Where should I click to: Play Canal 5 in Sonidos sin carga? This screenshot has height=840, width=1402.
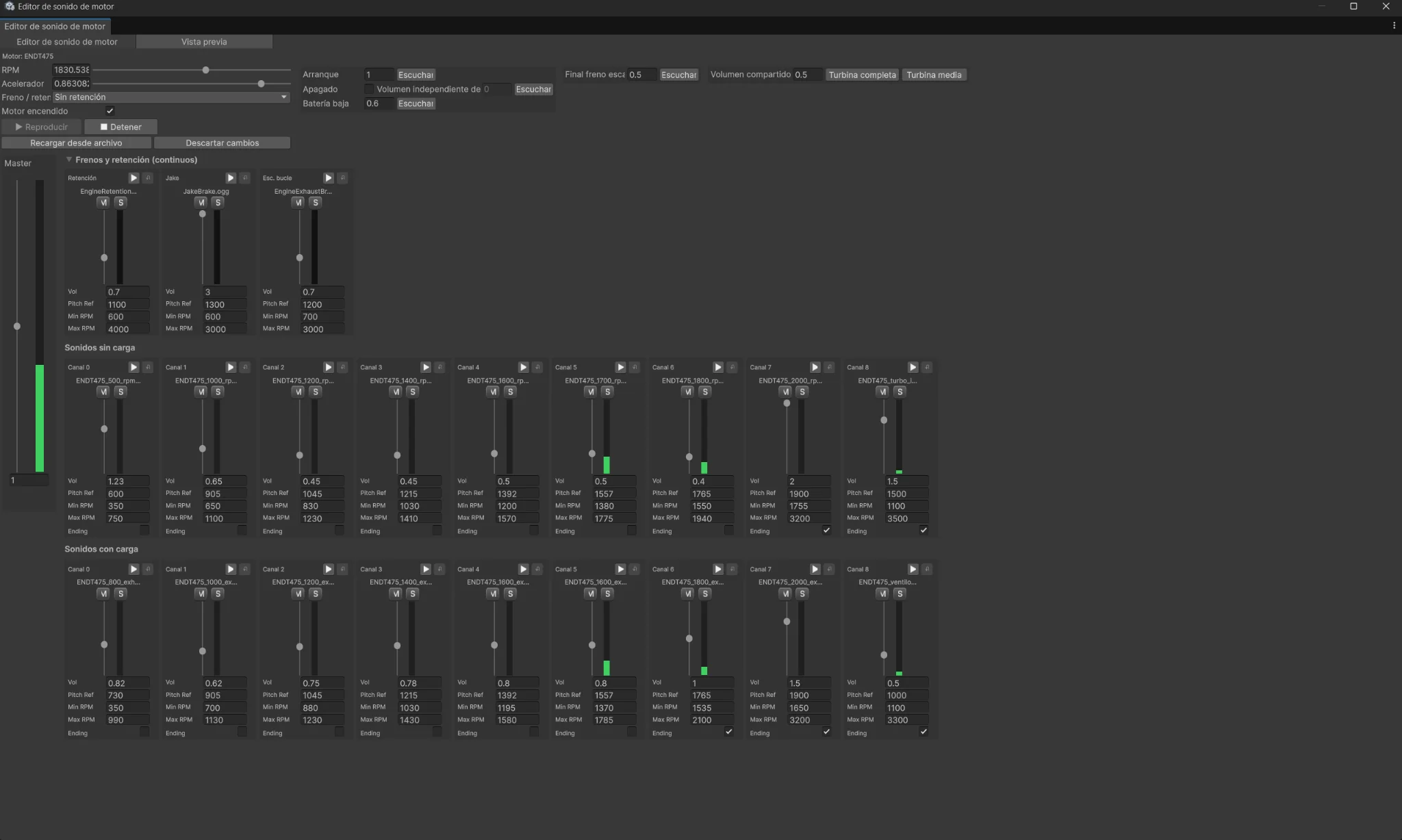point(620,368)
